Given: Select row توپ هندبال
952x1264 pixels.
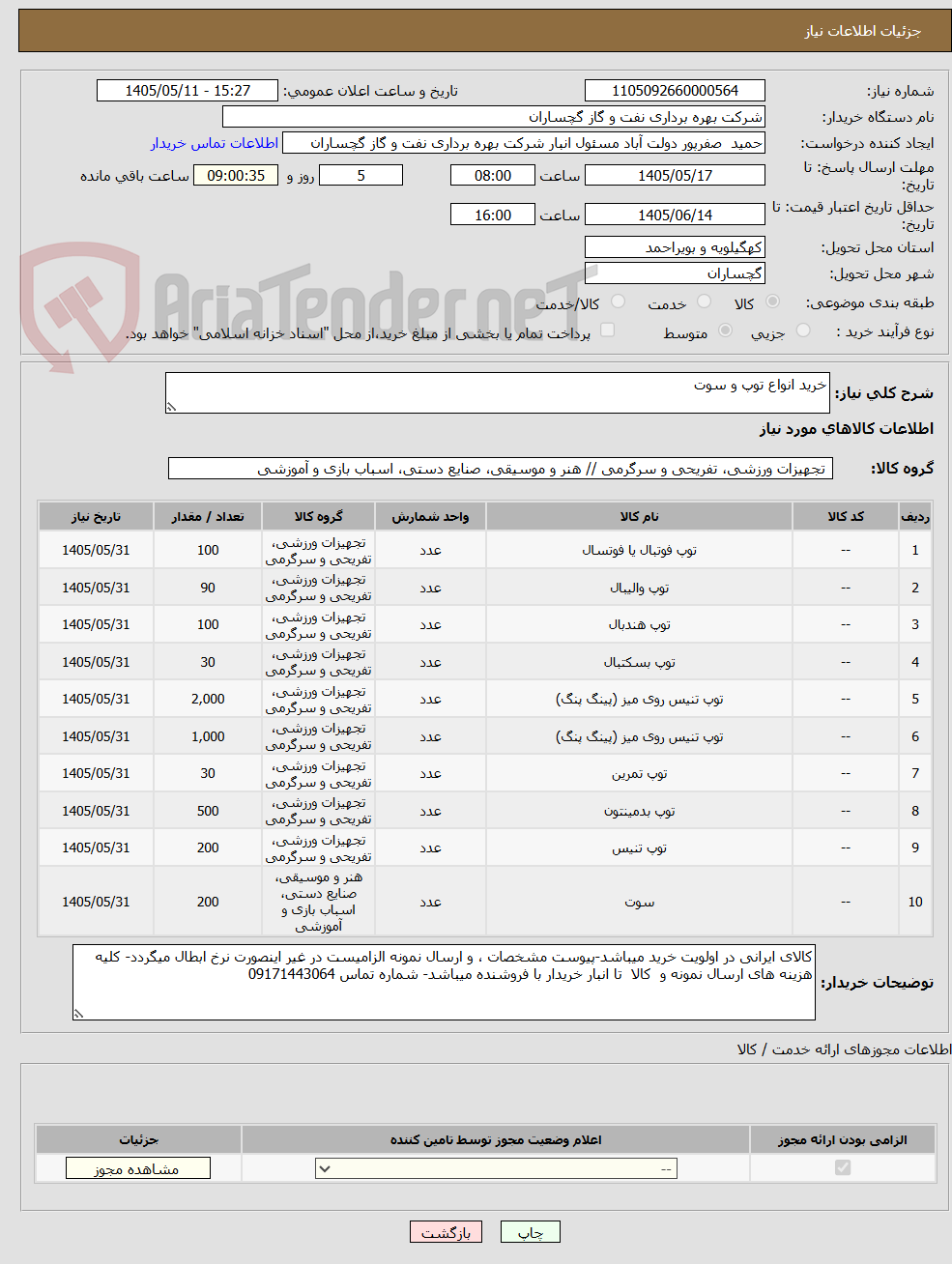Looking at the screenshot, I should point(485,624).
